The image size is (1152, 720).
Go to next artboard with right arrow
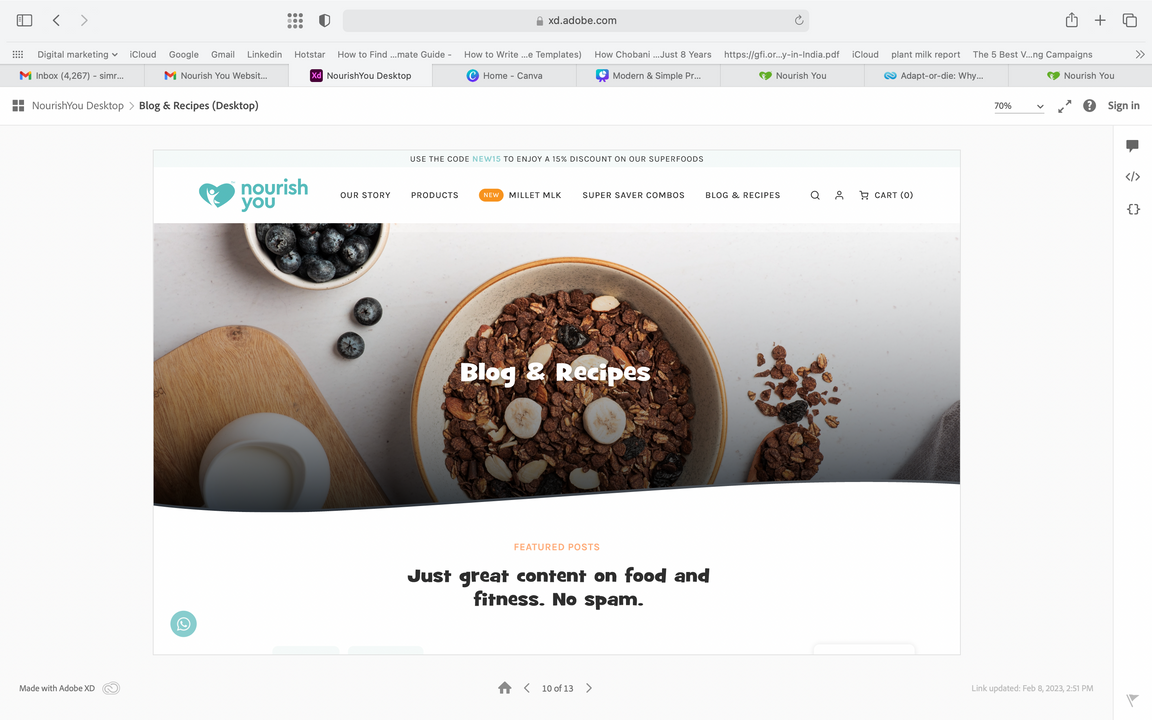(x=588, y=688)
